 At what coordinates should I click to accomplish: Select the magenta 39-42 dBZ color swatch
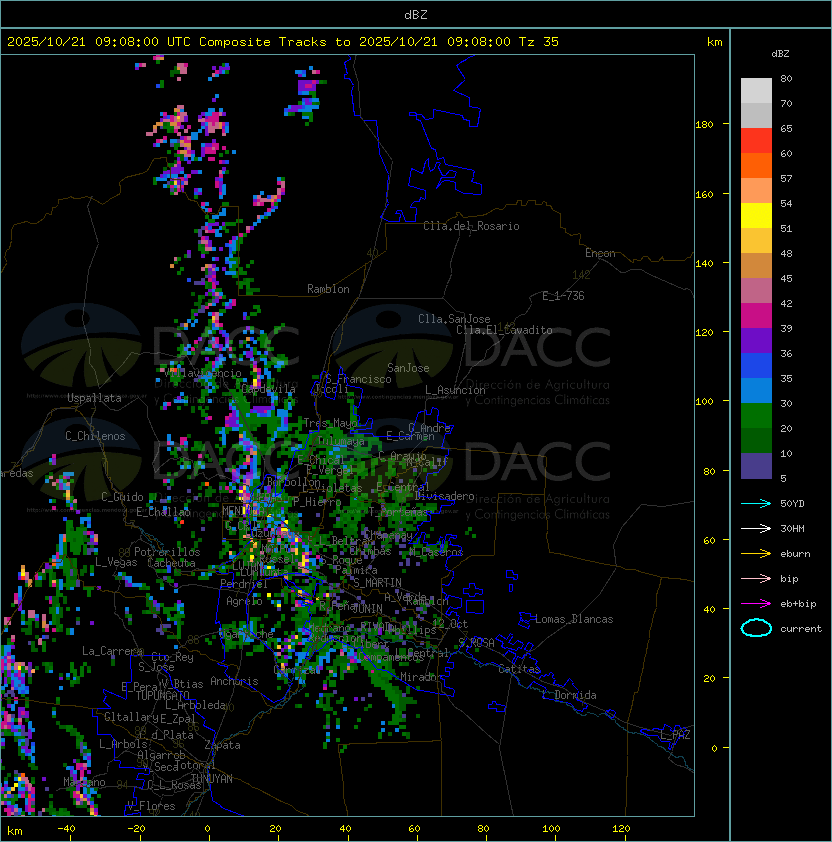coord(756,316)
